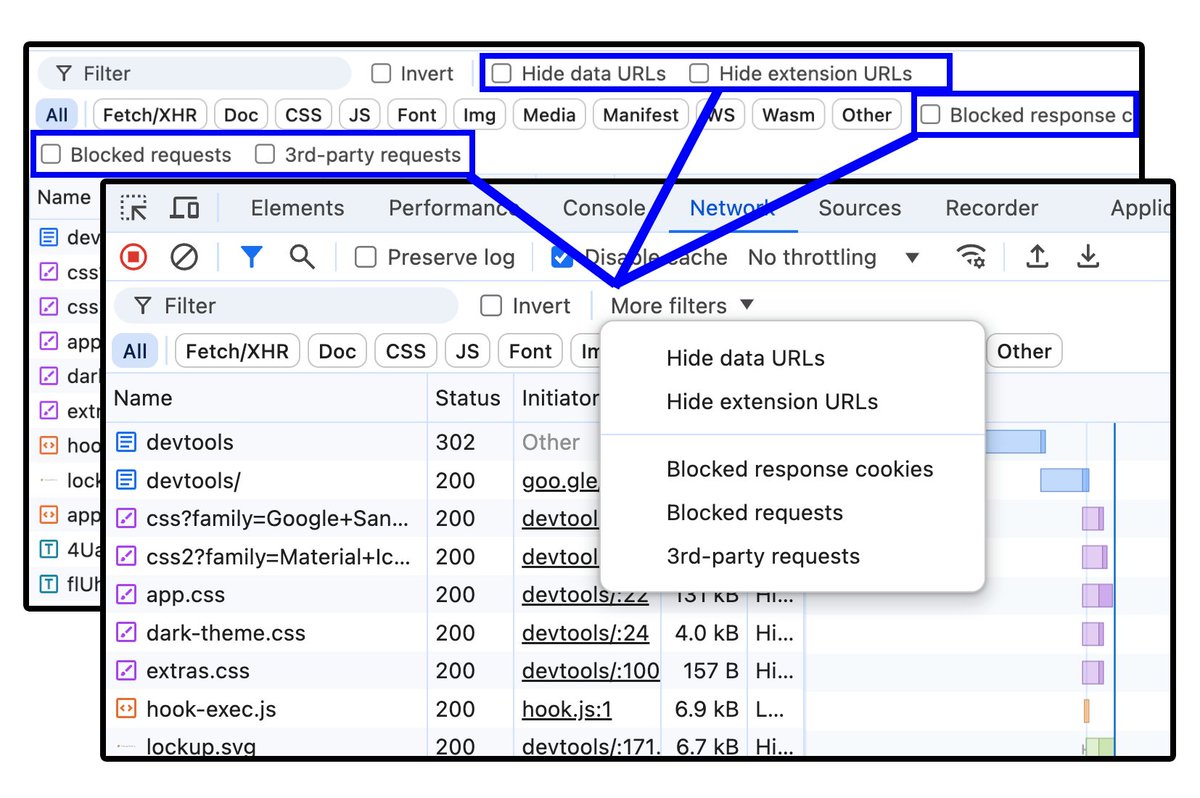Enable the Preserve log checkbox
The width and height of the screenshot is (1200, 798).
365,257
